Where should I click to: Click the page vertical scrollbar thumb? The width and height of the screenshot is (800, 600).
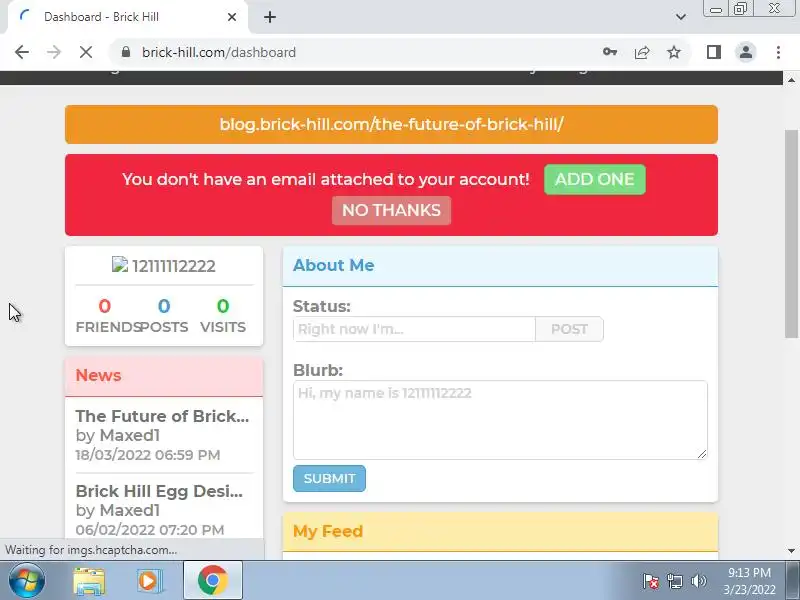tap(791, 234)
